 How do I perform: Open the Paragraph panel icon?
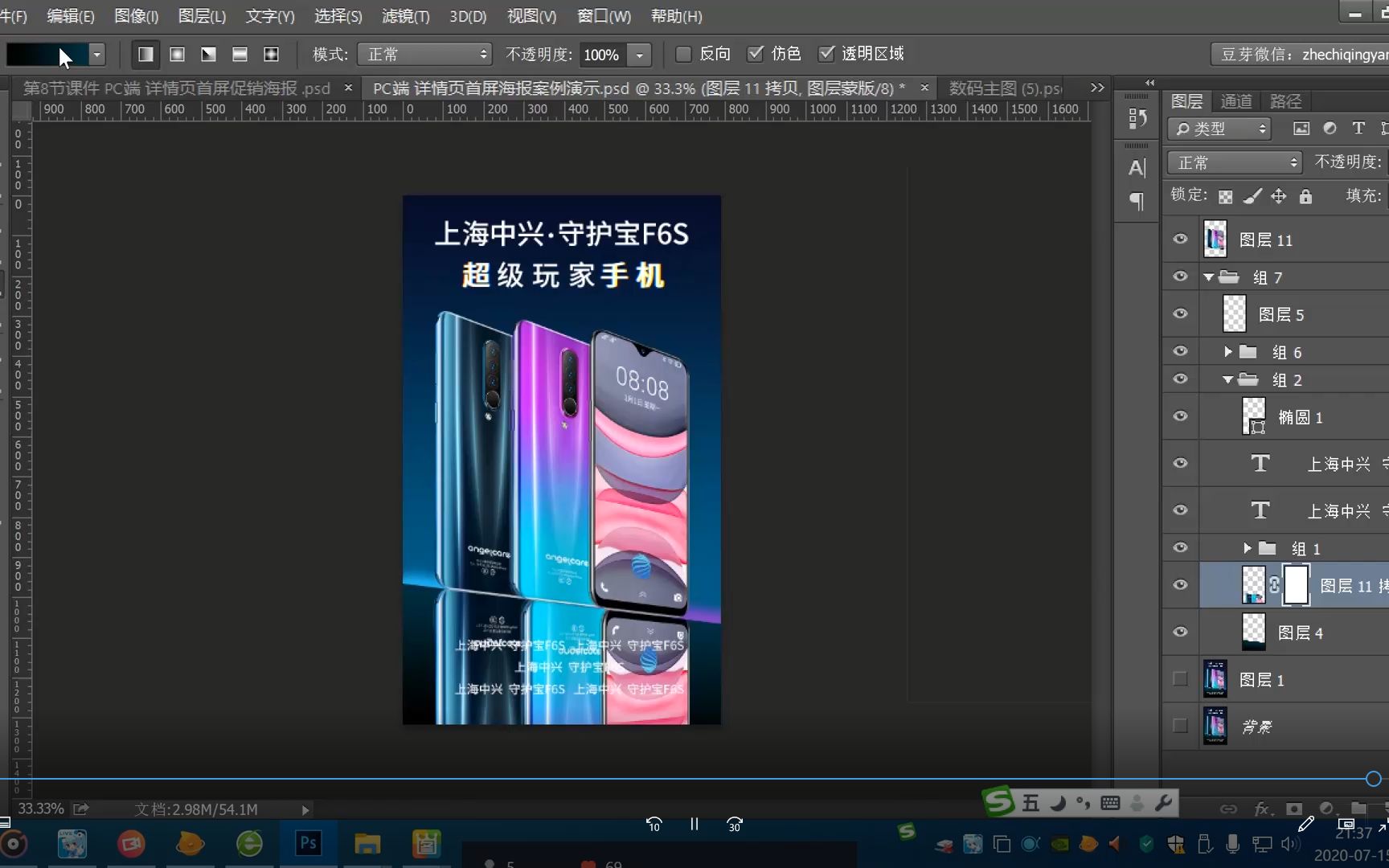point(1137,200)
